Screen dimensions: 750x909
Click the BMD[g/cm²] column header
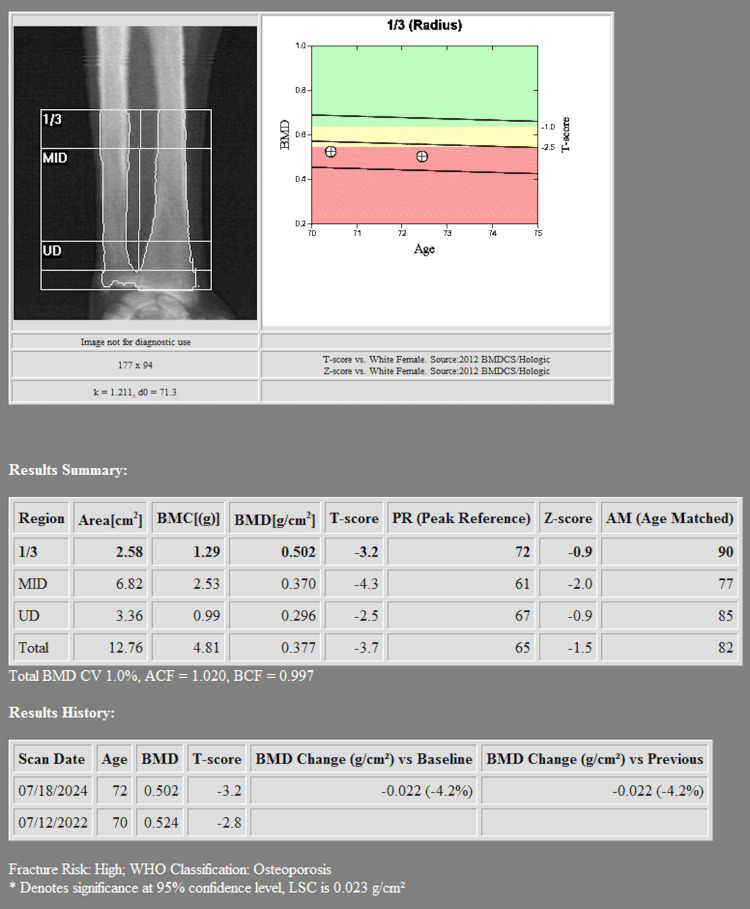click(275, 518)
